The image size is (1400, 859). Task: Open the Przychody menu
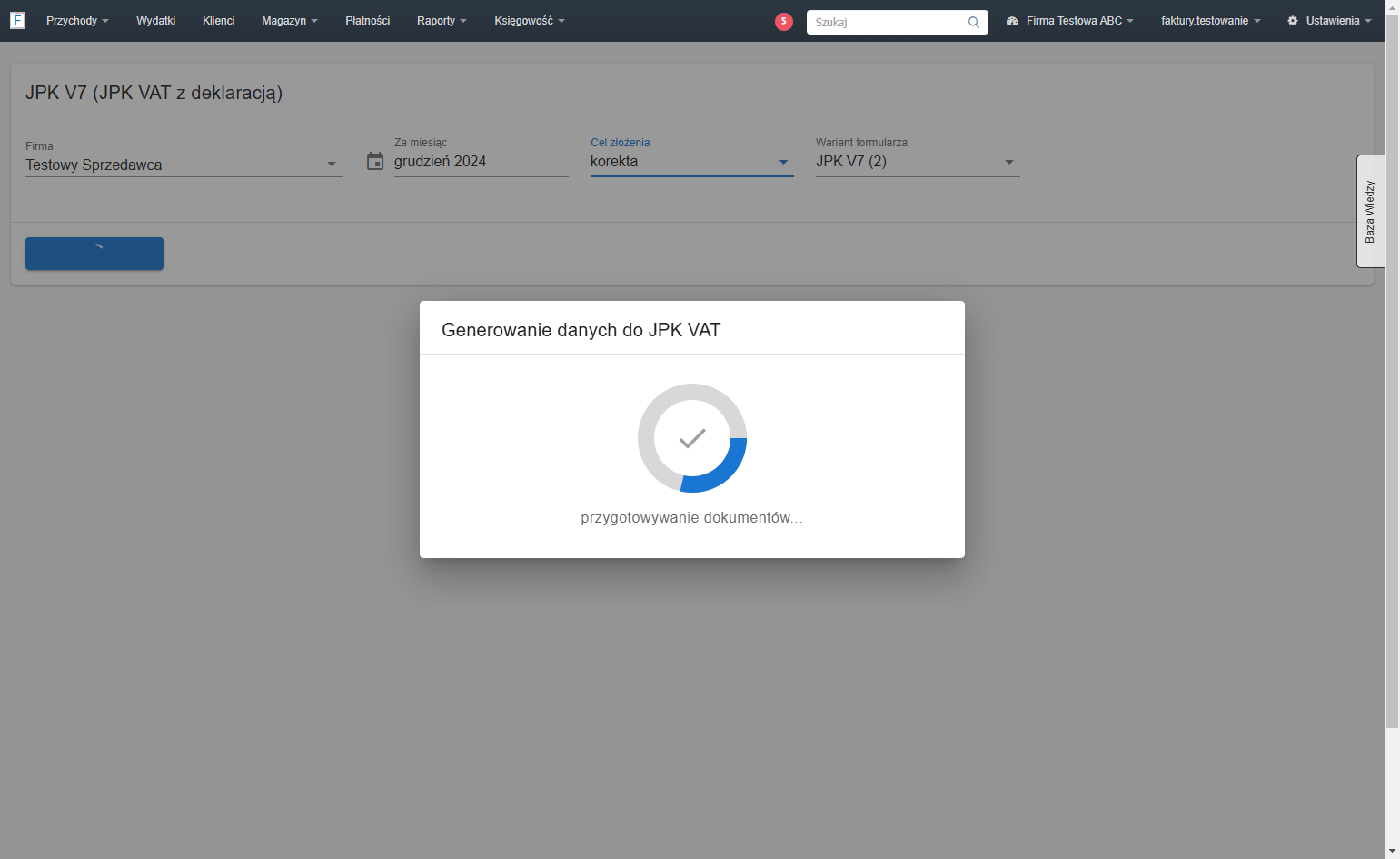click(77, 21)
